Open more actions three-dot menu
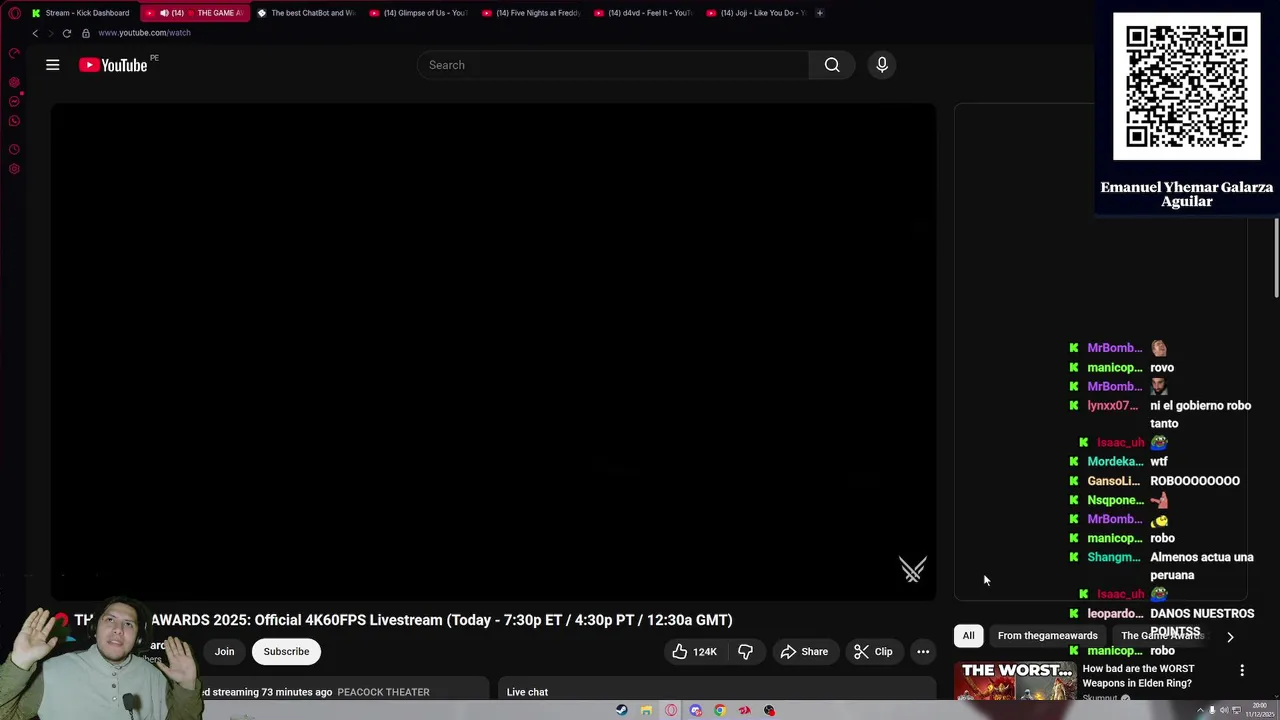Image resolution: width=1280 pixels, height=720 pixels. click(x=923, y=652)
